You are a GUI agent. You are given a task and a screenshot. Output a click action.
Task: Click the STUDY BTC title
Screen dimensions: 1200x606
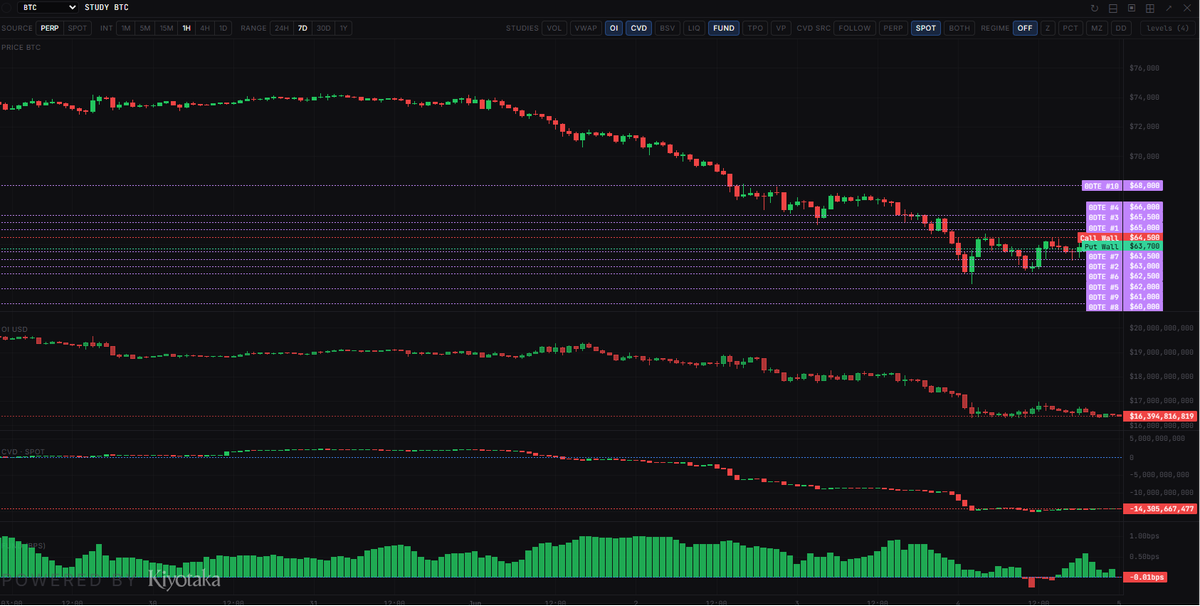(x=106, y=7)
